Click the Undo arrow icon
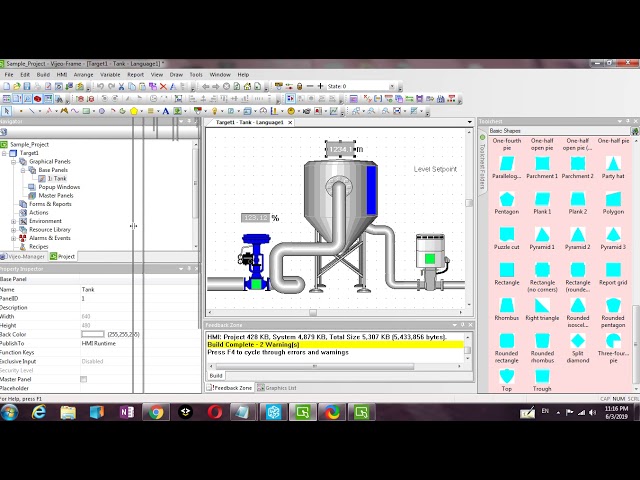This screenshot has width=640, height=480. coord(100,87)
